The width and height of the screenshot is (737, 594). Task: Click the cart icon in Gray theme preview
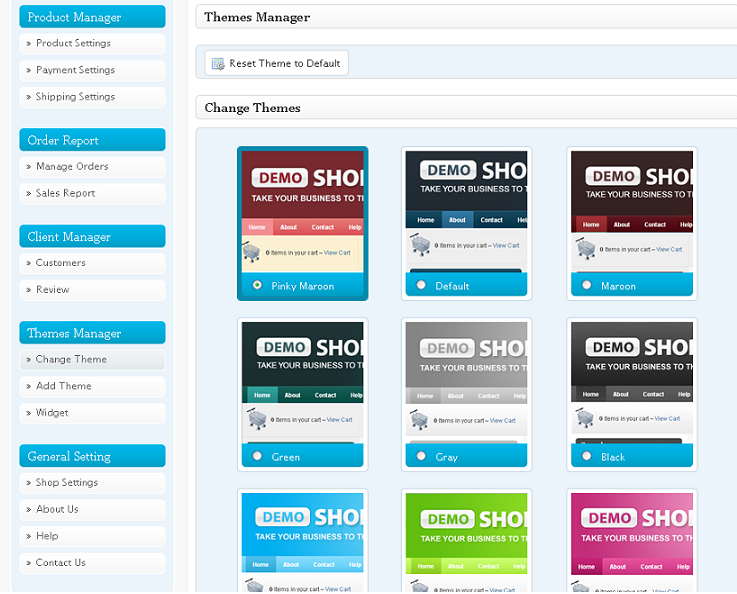coord(421,419)
